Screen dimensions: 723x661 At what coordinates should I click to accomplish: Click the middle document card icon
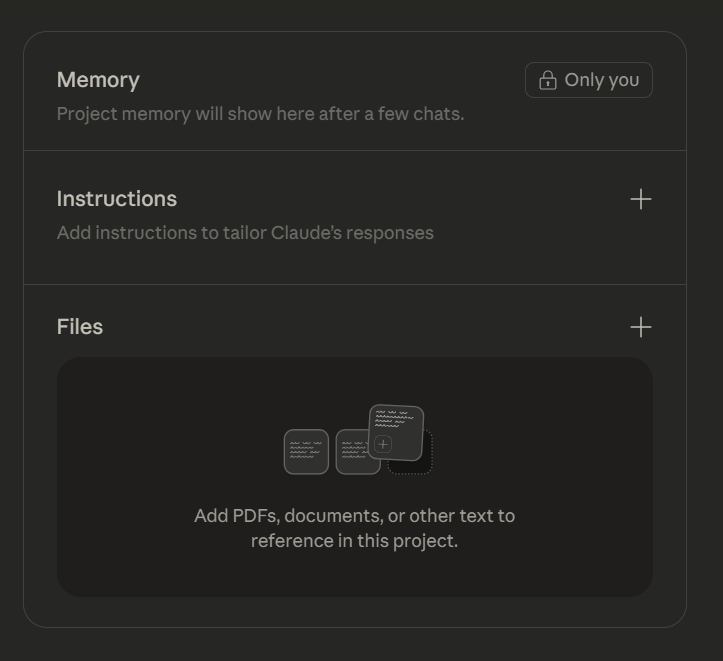tap(355, 453)
